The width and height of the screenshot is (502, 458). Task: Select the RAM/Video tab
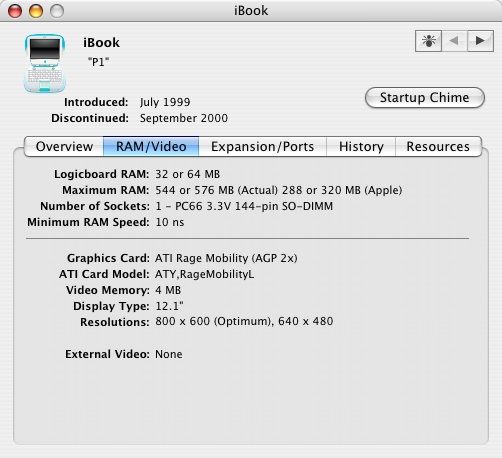coord(151,146)
